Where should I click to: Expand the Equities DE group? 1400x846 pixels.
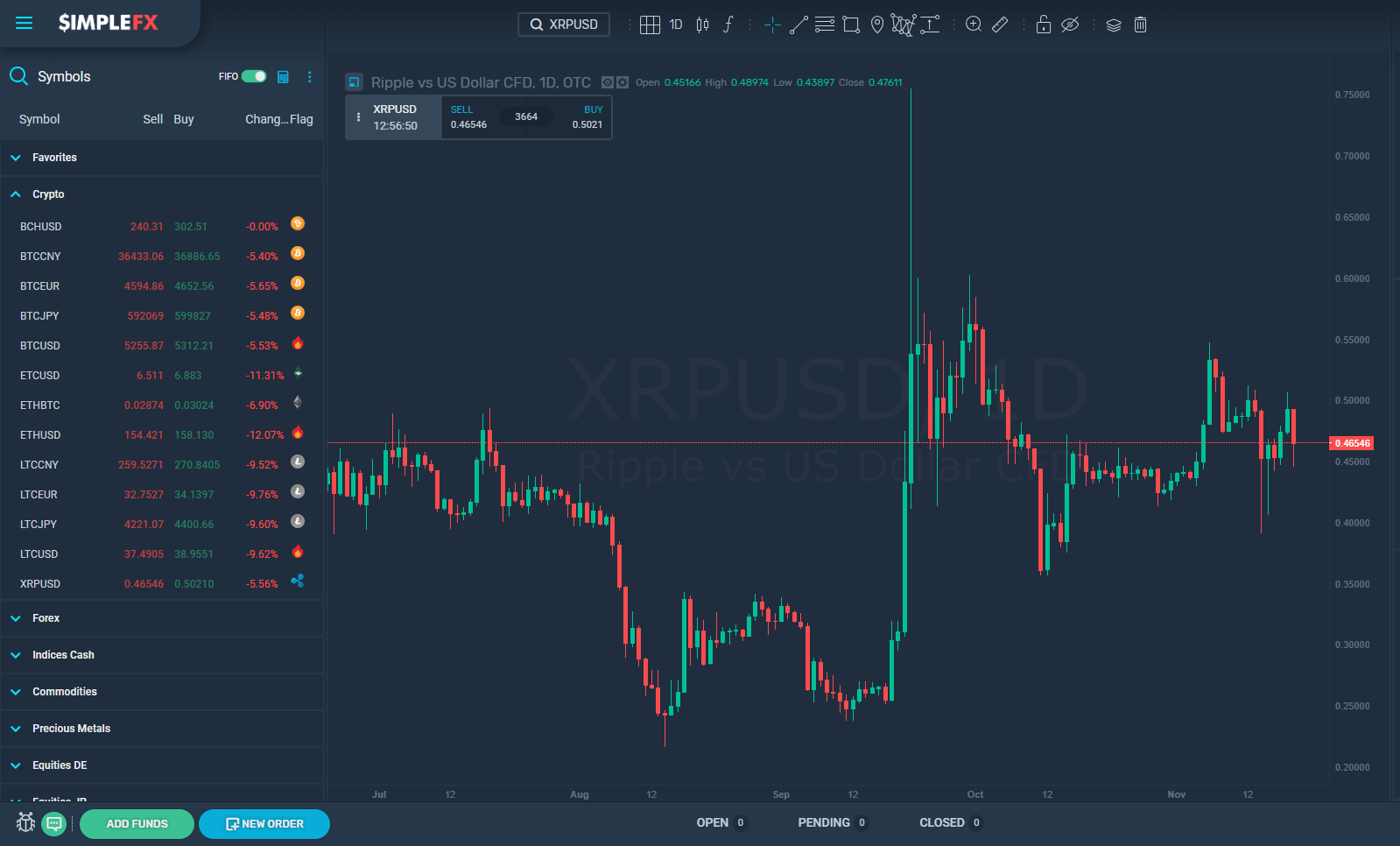(163, 765)
